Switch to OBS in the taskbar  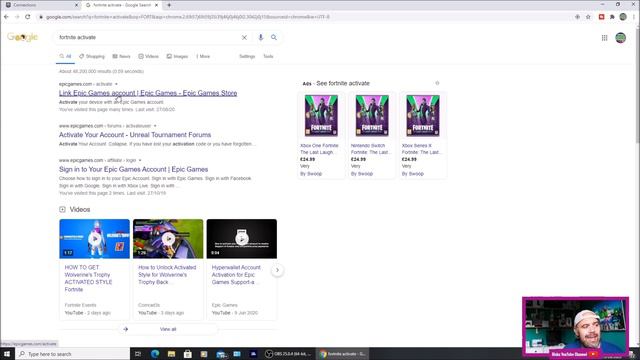(x=288, y=354)
